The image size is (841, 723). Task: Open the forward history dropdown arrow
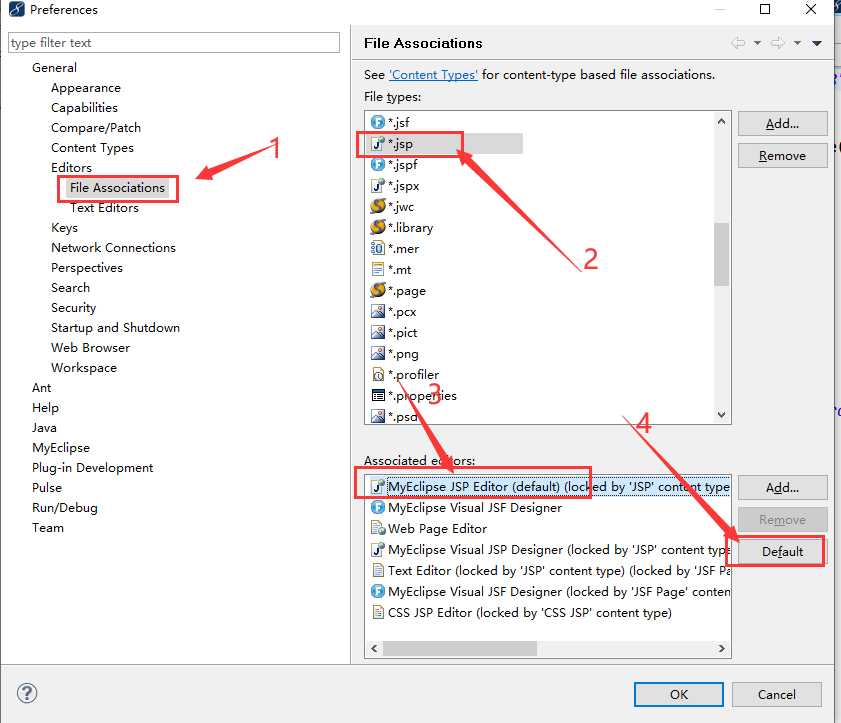(x=798, y=43)
